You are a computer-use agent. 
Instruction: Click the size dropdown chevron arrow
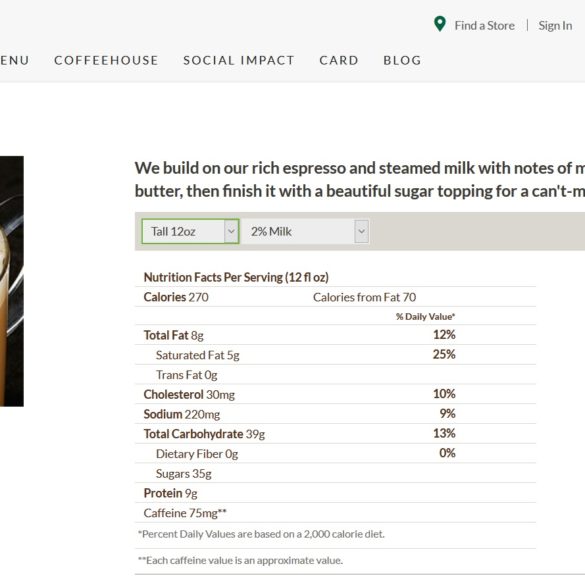[231, 231]
